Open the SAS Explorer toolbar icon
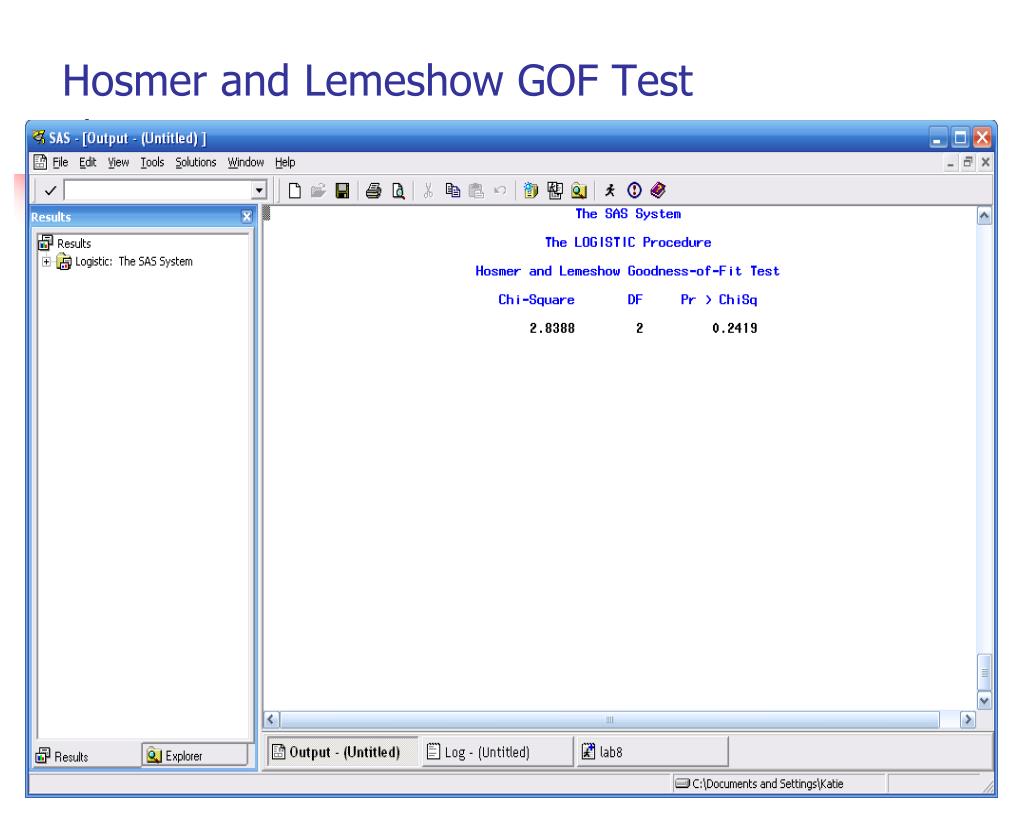 [x=579, y=190]
